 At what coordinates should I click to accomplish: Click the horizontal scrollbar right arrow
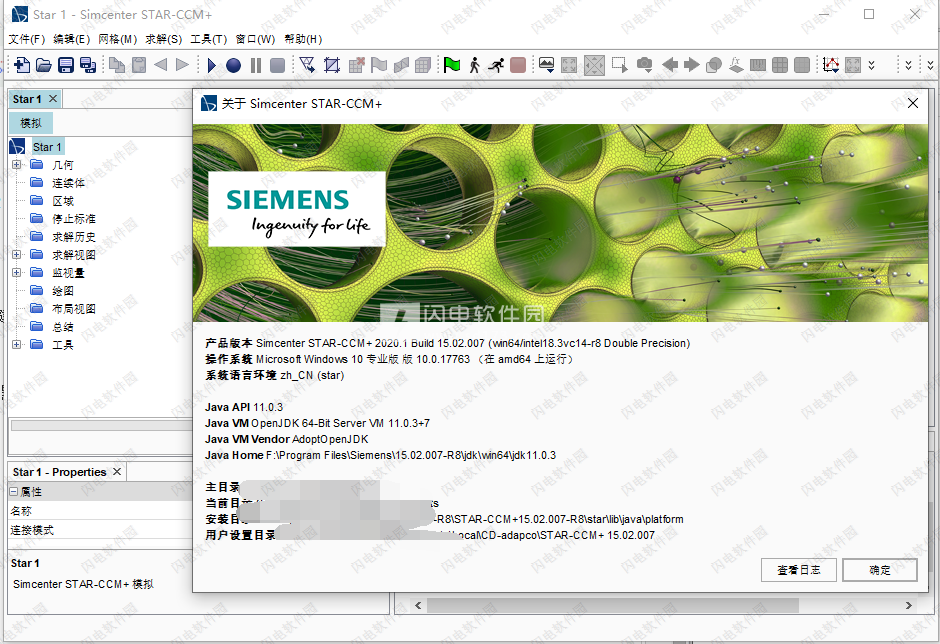(908, 606)
